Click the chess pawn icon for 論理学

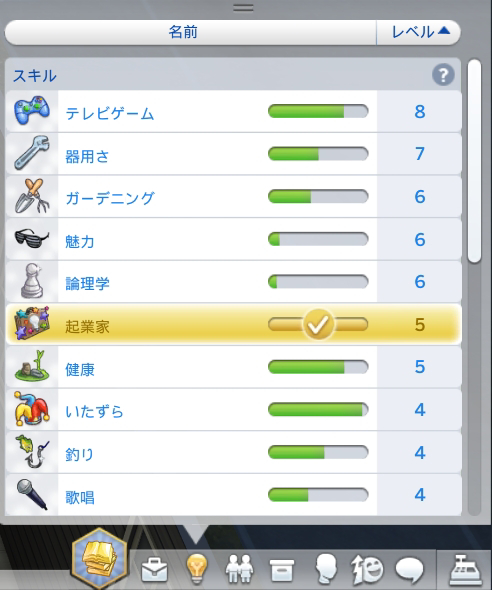coord(32,281)
